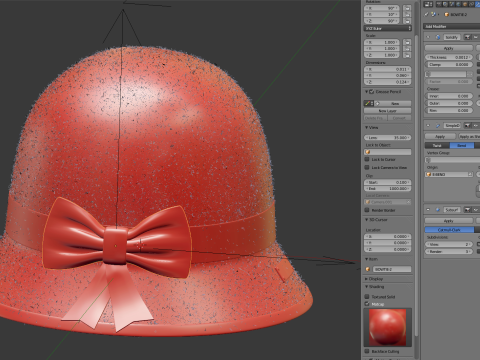The height and width of the screenshot is (360, 480).
Task: Collapse the 3D Cursor panel
Action: click(366, 220)
